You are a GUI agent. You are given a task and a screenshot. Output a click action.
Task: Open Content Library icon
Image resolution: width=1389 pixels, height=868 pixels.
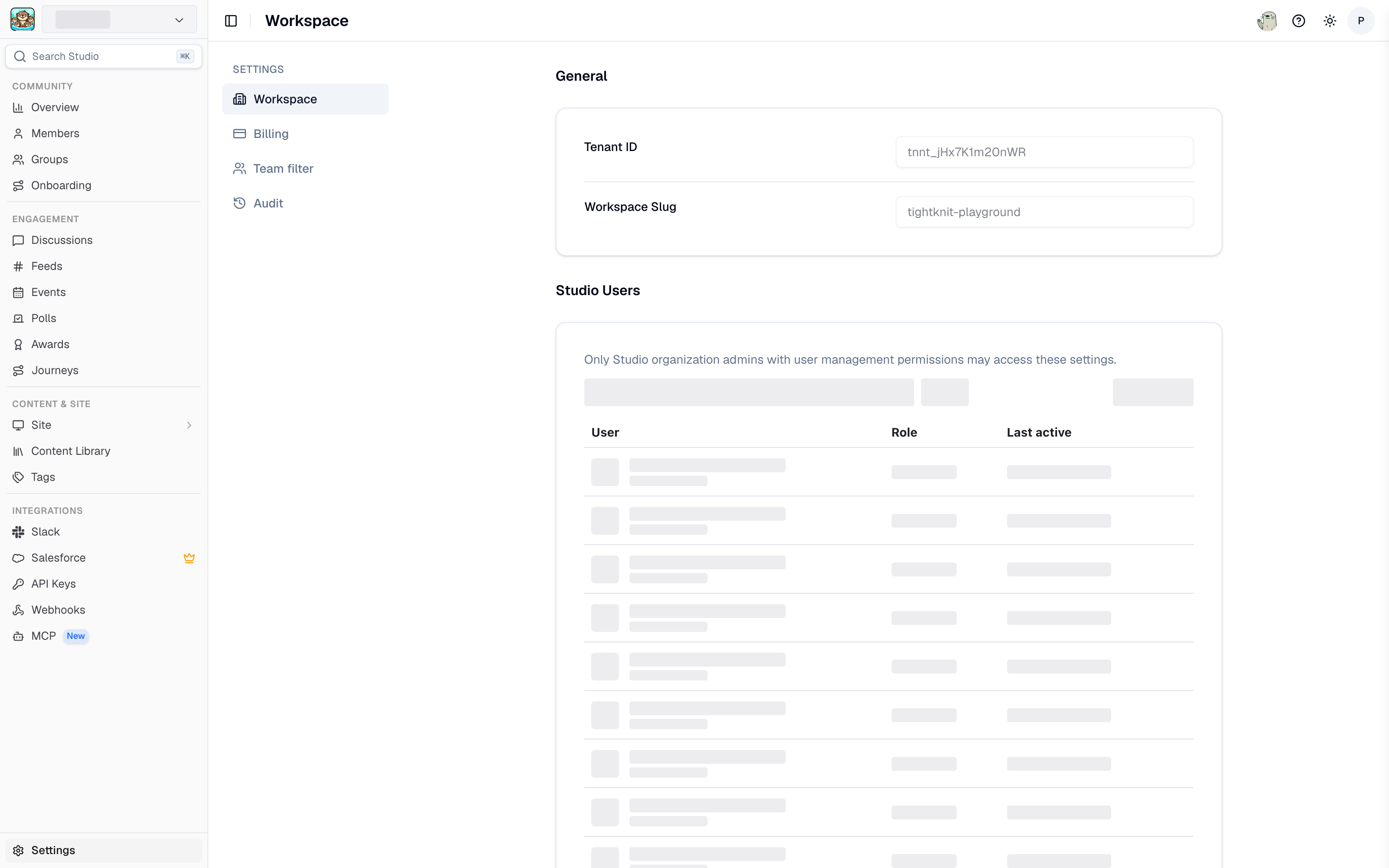coord(18,451)
